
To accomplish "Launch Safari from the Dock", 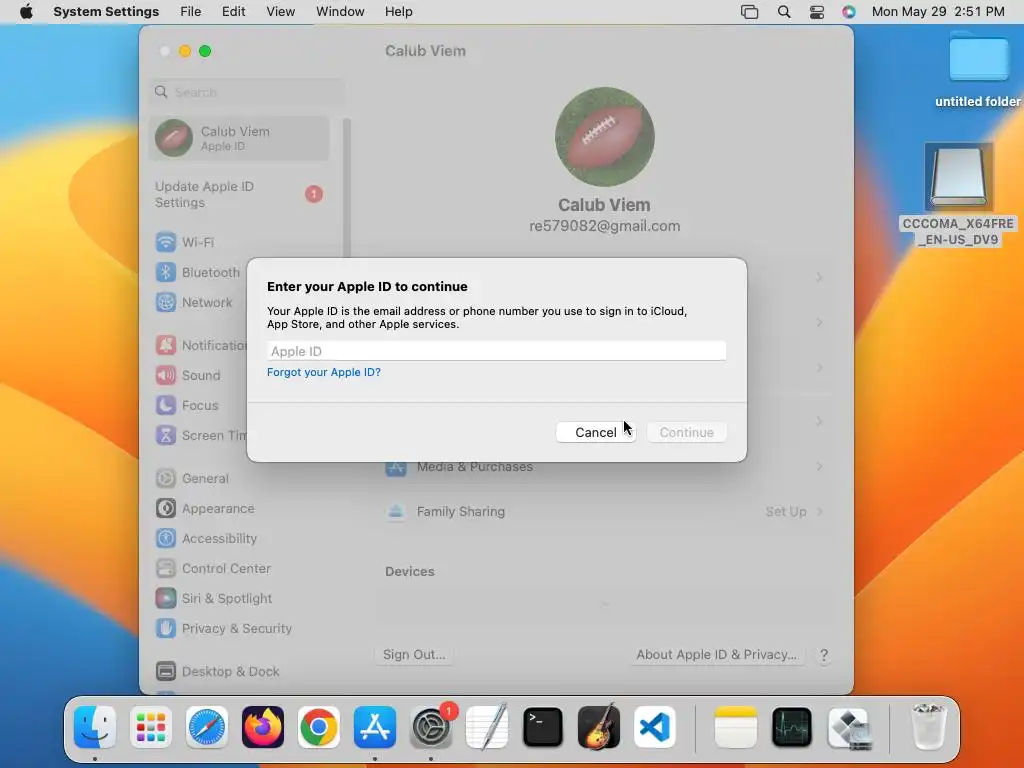I will point(207,727).
